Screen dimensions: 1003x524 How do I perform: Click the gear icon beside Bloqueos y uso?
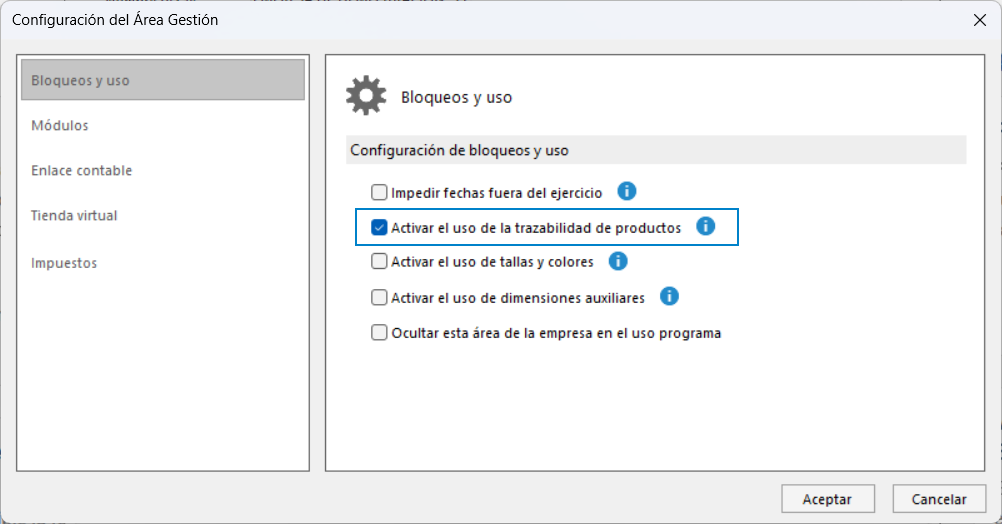tap(366, 96)
